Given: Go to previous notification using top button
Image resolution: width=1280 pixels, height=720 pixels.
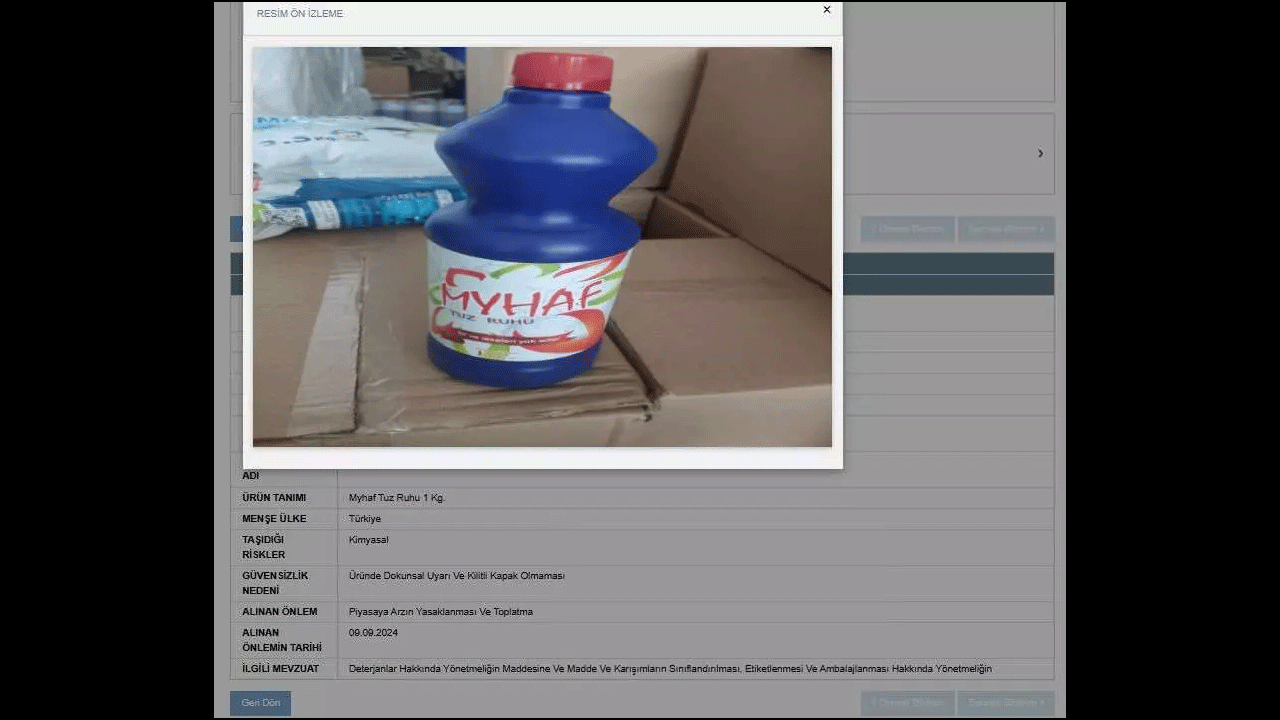Looking at the screenshot, I should pos(907,229).
